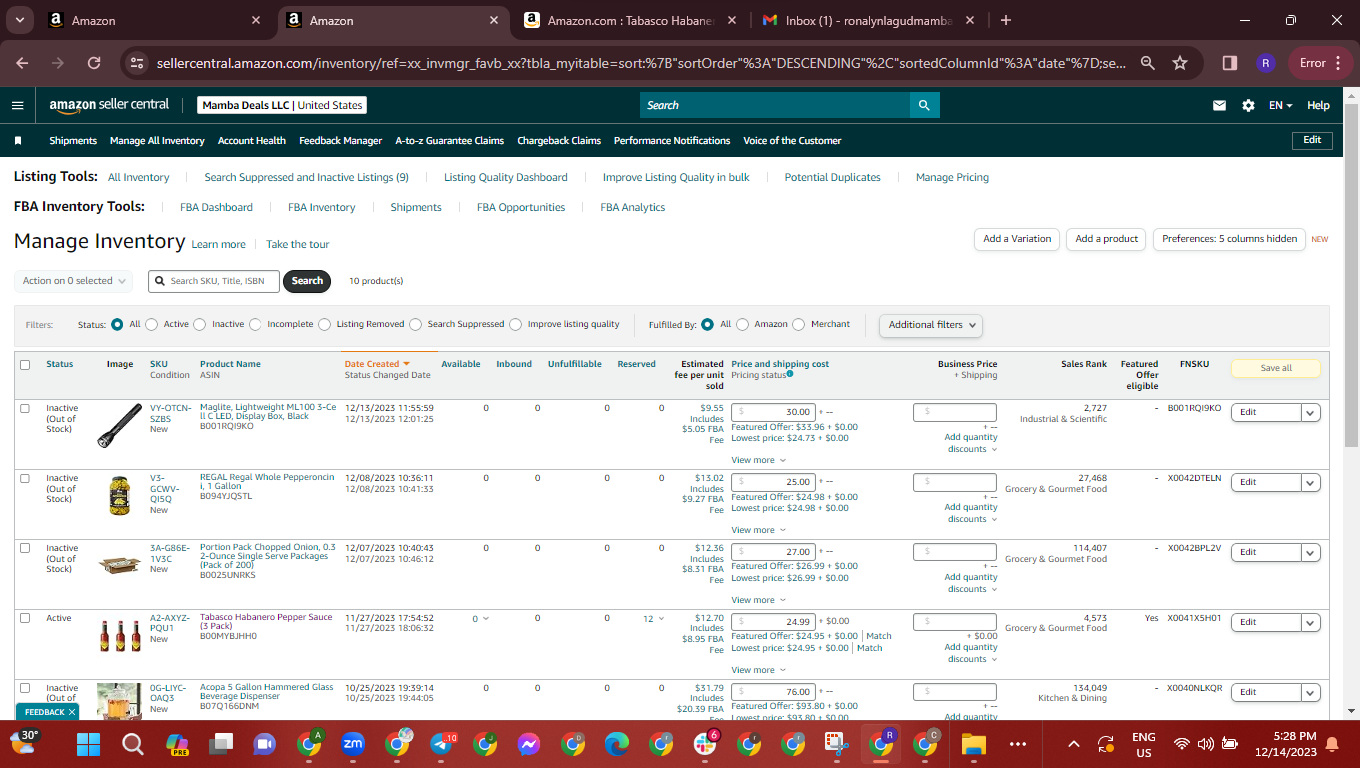Expand the Reserved 12 chevron for Tabasco

[661, 619]
